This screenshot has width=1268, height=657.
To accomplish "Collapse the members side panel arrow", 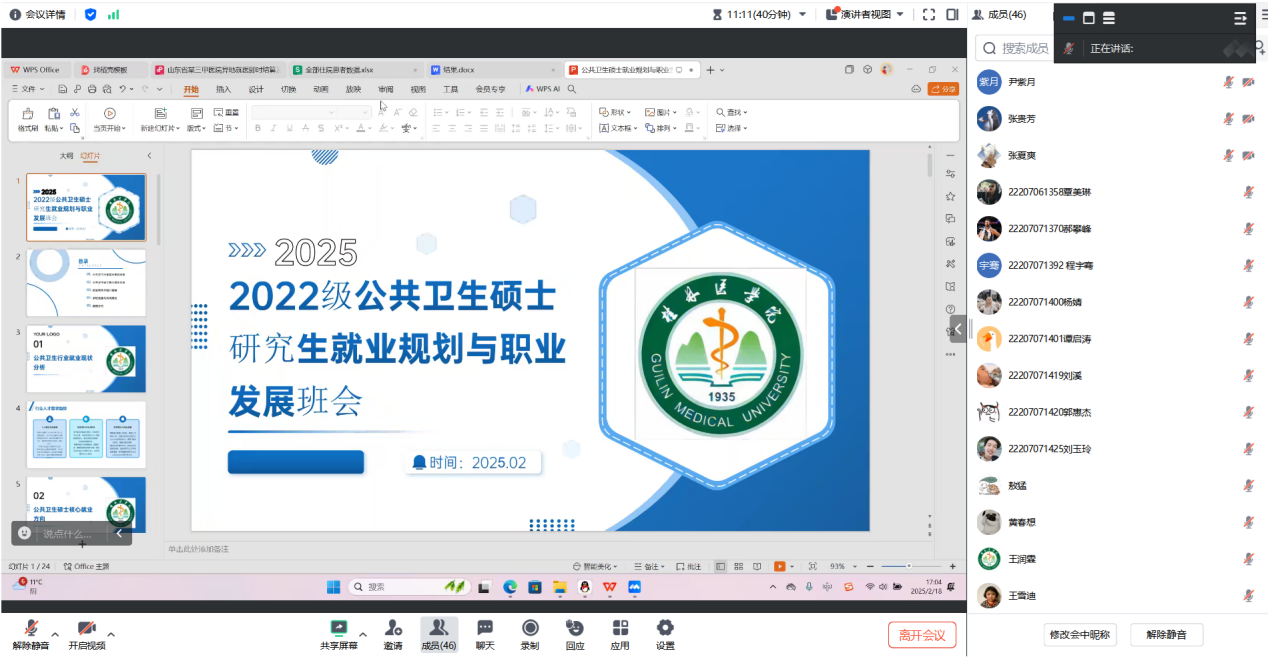I will 958,328.
